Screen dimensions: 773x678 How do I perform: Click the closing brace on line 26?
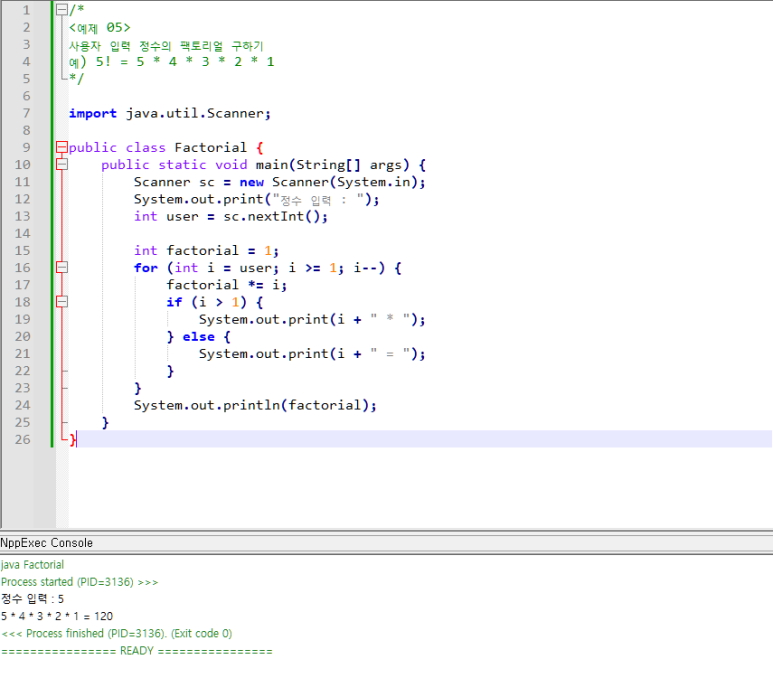pyautogui.click(x=72, y=439)
